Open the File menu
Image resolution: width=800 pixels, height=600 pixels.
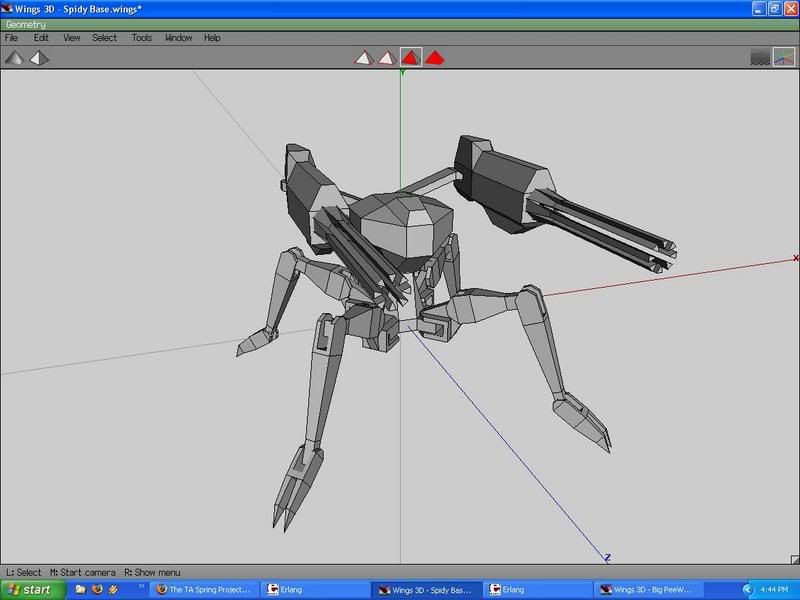(11, 38)
